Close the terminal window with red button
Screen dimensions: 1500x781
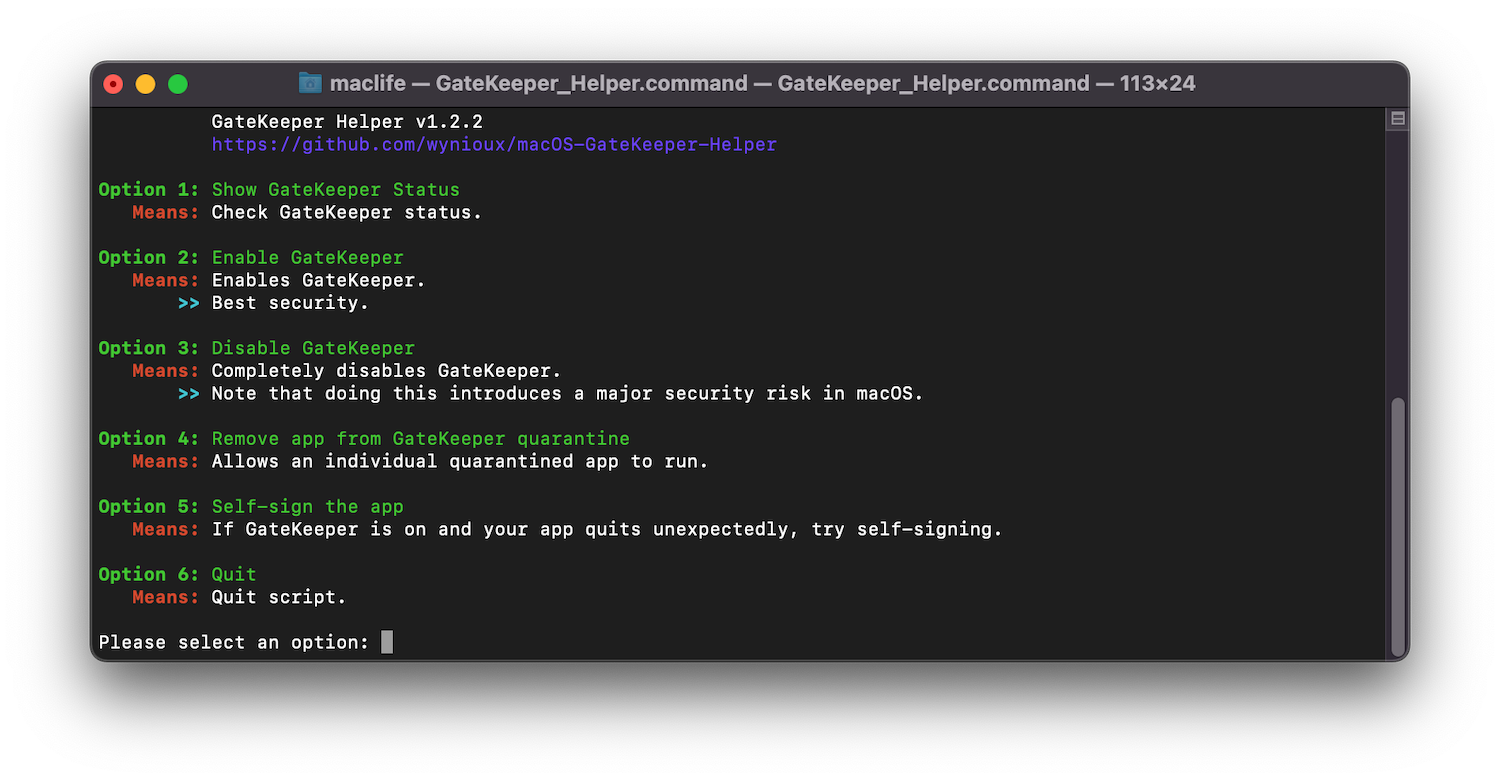point(114,84)
